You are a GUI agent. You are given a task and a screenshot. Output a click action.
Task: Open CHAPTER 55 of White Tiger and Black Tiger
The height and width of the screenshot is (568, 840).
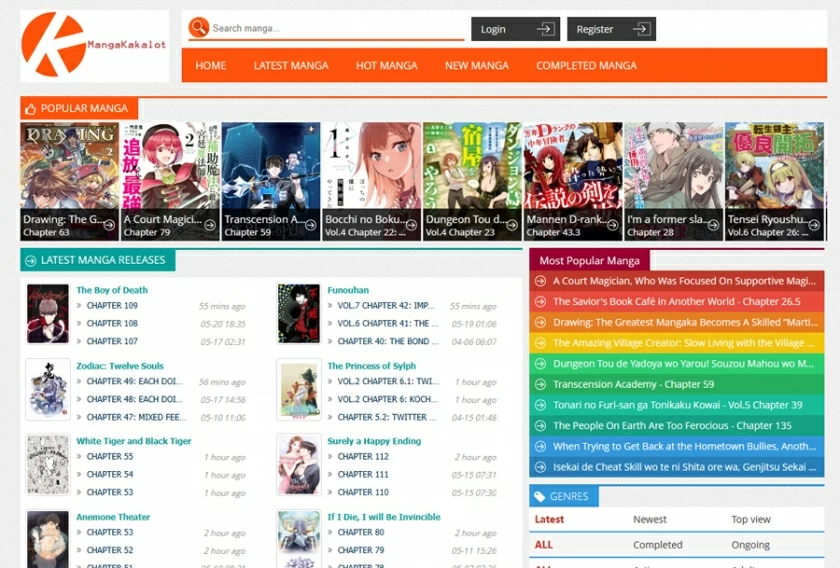pos(110,457)
